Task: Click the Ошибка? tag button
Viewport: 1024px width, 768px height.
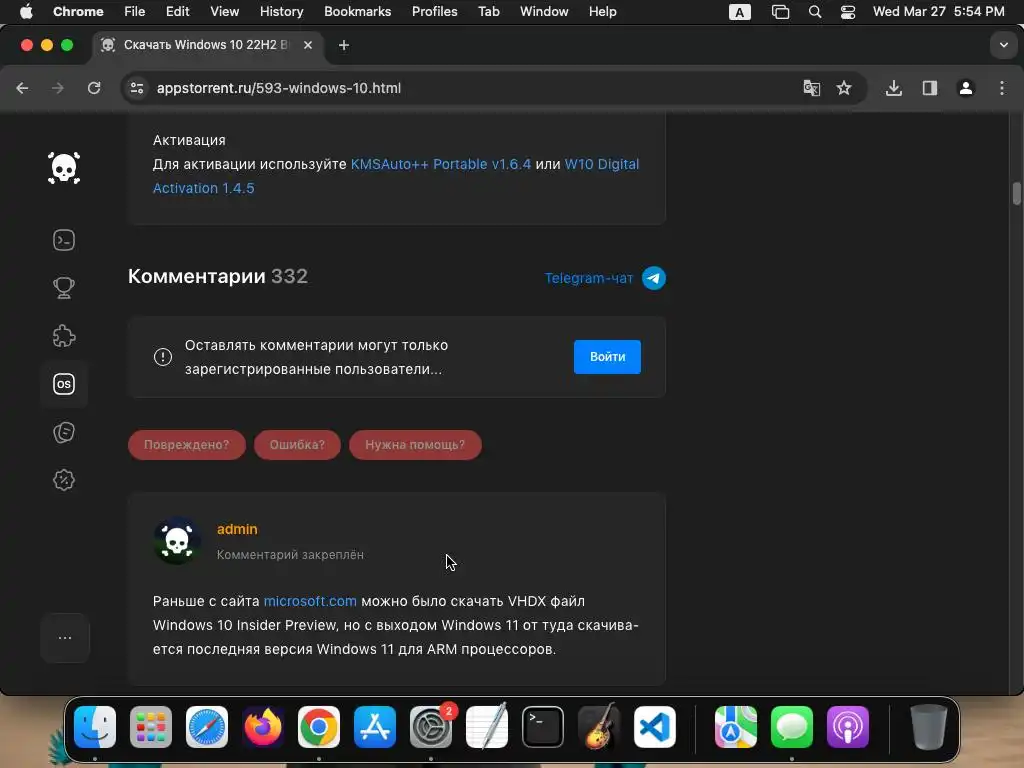Action: tap(297, 445)
